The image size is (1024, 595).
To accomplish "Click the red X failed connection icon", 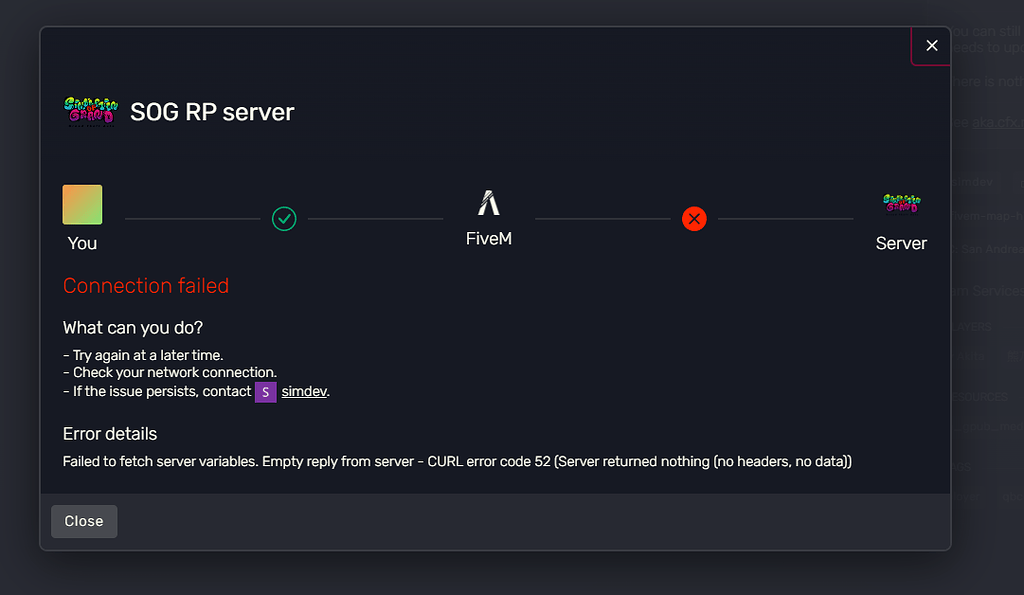I will [694, 219].
